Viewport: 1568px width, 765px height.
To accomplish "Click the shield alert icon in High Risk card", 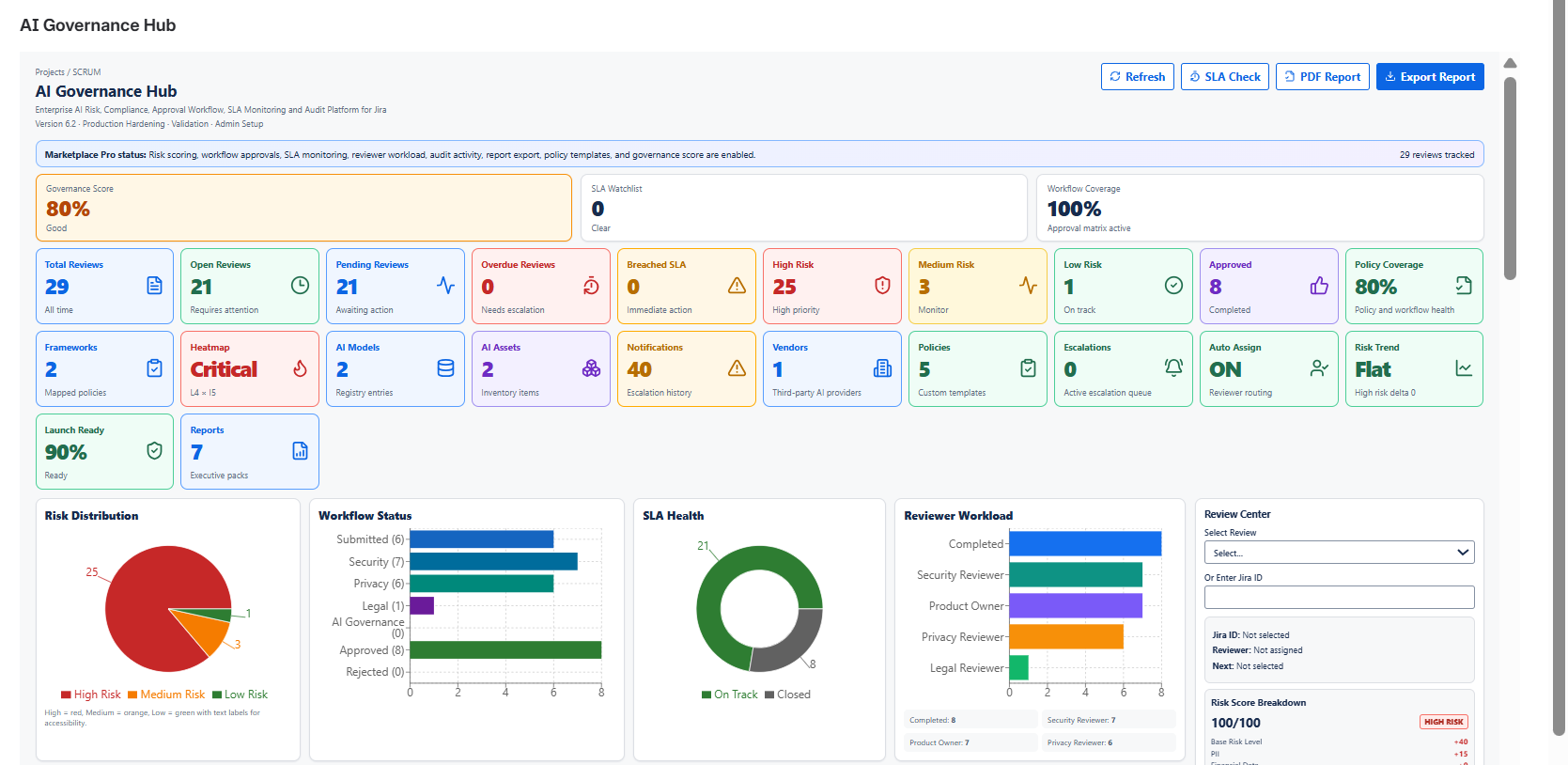I will click(x=882, y=286).
